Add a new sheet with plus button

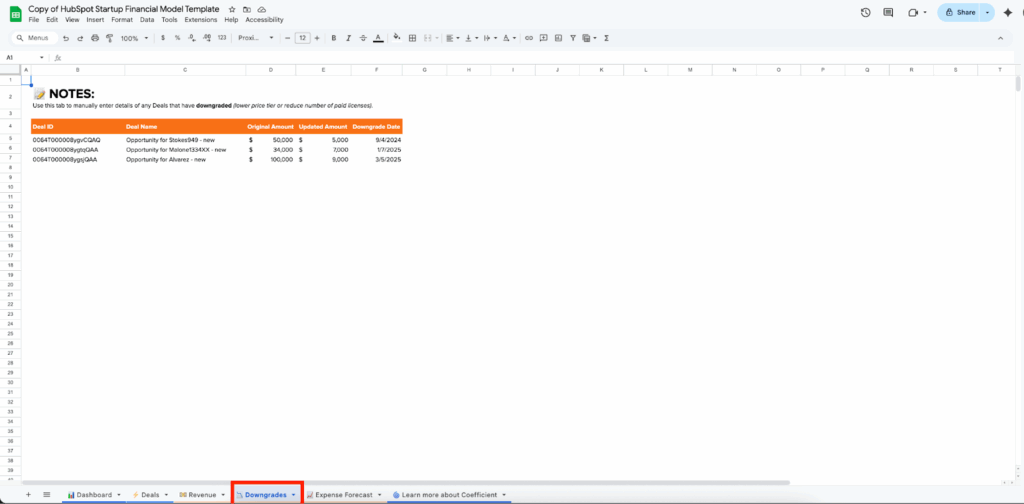(28, 495)
